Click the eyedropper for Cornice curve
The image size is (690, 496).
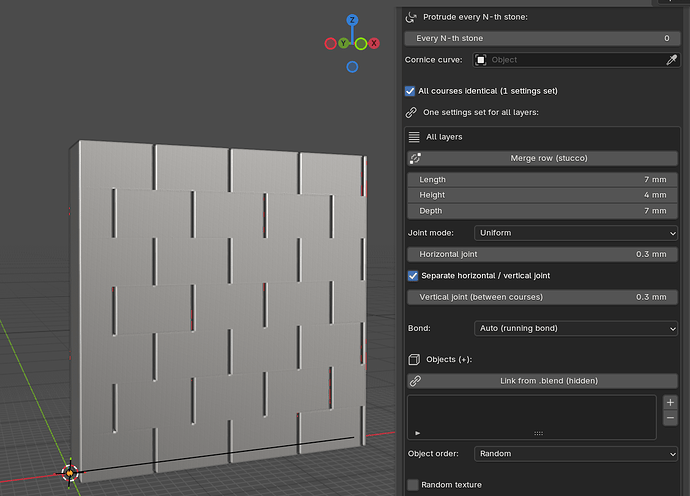[x=671, y=60]
